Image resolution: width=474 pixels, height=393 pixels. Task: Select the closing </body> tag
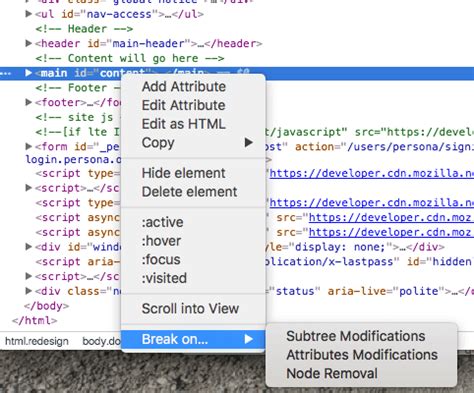(47, 306)
